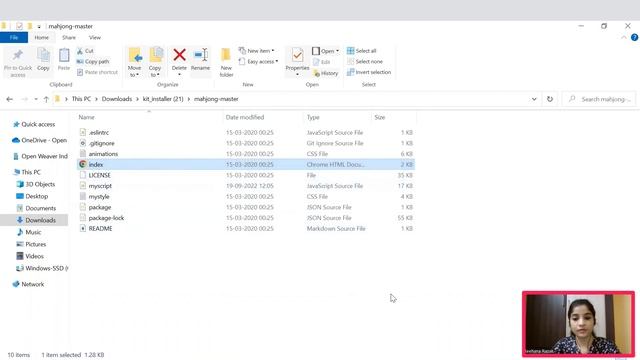Select the .gitignore file
This screenshot has width=640, height=360.
102,143
